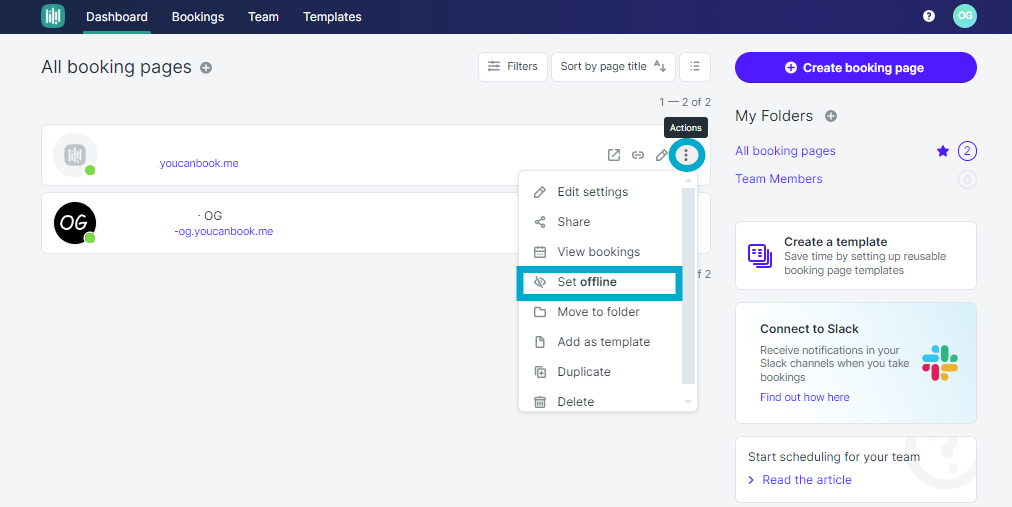Open Find out how here Slack link
Image resolution: width=1012 pixels, height=507 pixels.
(805, 397)
